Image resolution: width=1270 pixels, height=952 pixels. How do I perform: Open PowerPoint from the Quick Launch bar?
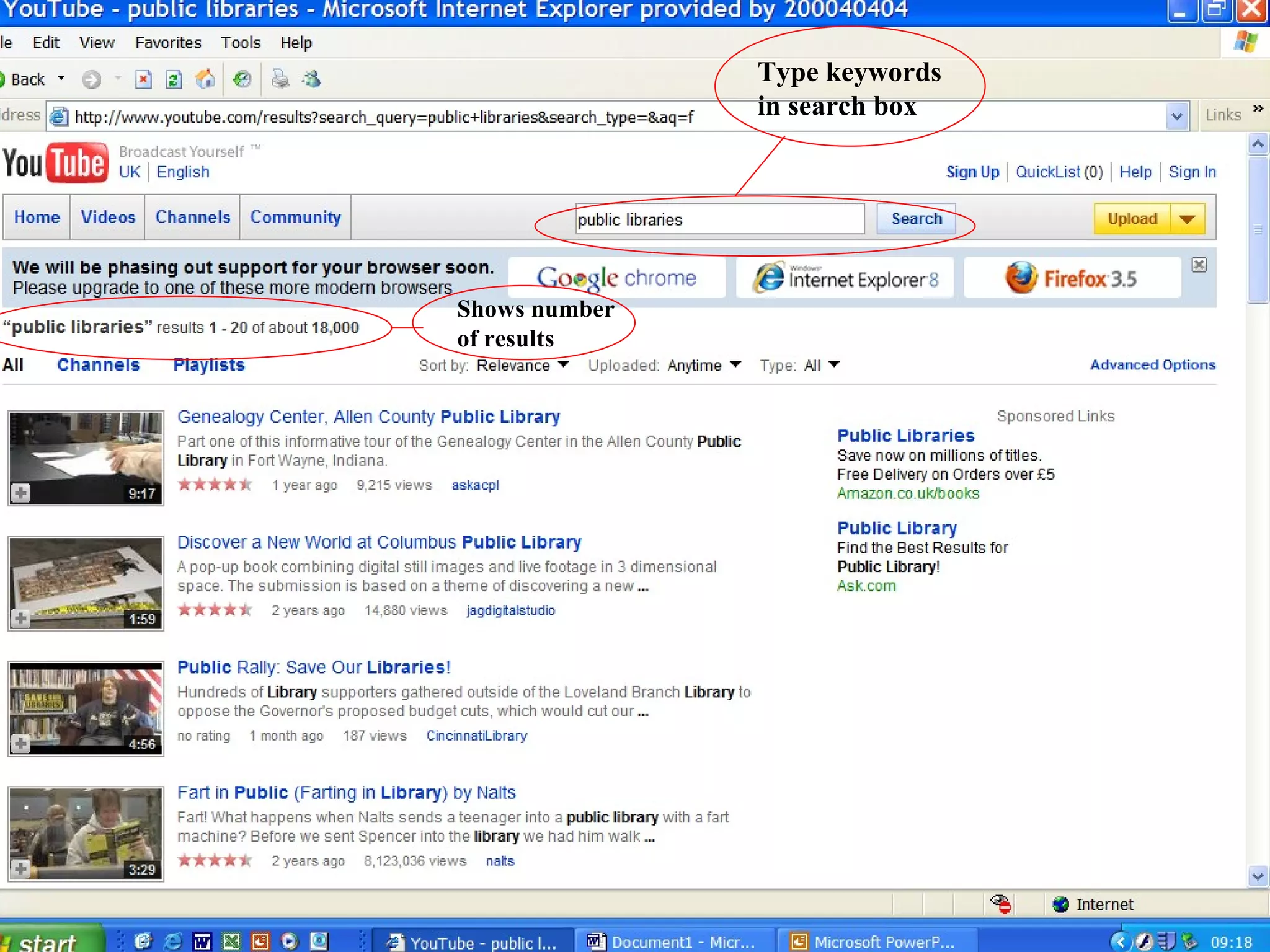[x=260, y=941]
